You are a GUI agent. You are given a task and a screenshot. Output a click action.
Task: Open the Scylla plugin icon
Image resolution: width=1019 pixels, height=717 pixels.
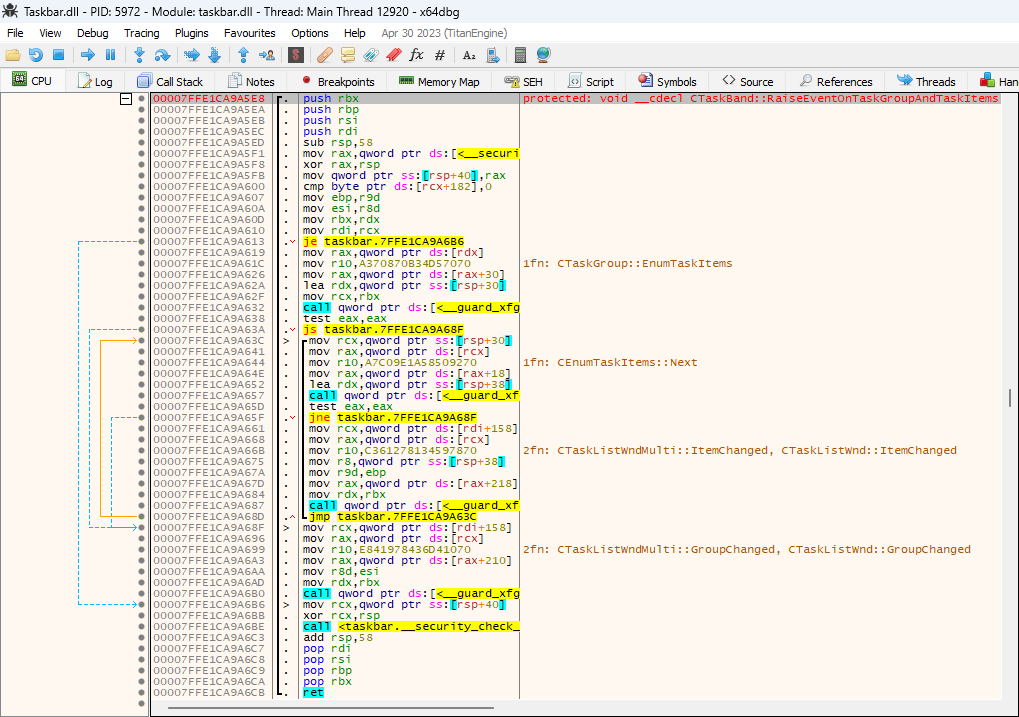click(296, 55)
